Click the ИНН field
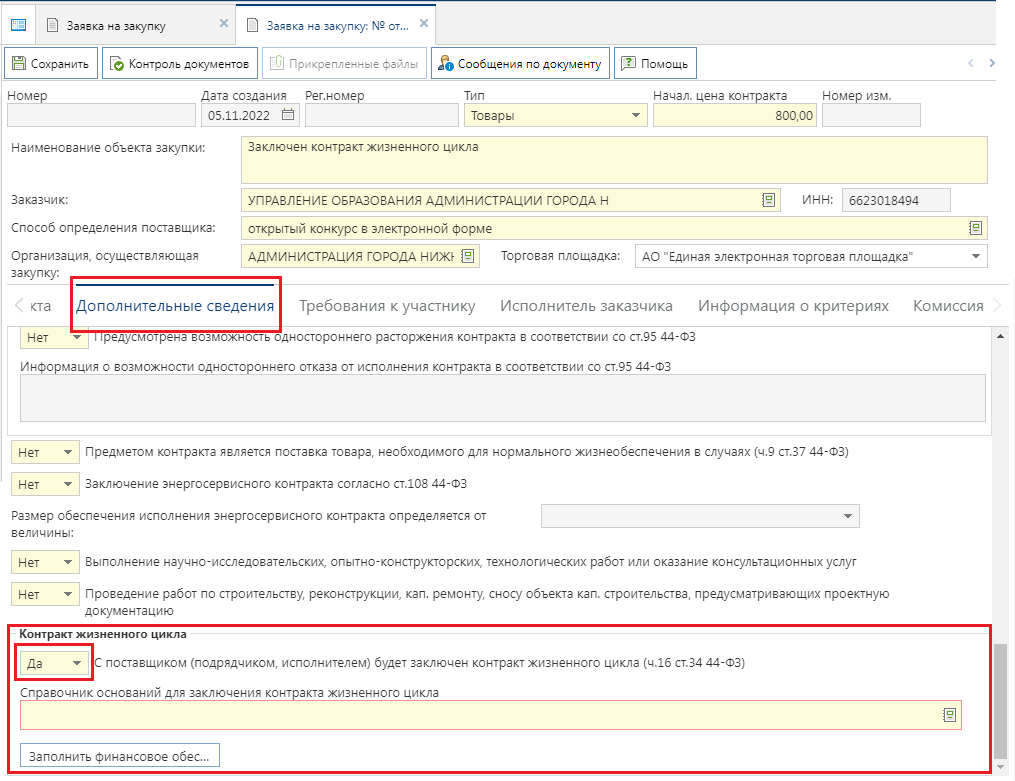The width and height of the screenshot is (1015, 781). point(896,200)
